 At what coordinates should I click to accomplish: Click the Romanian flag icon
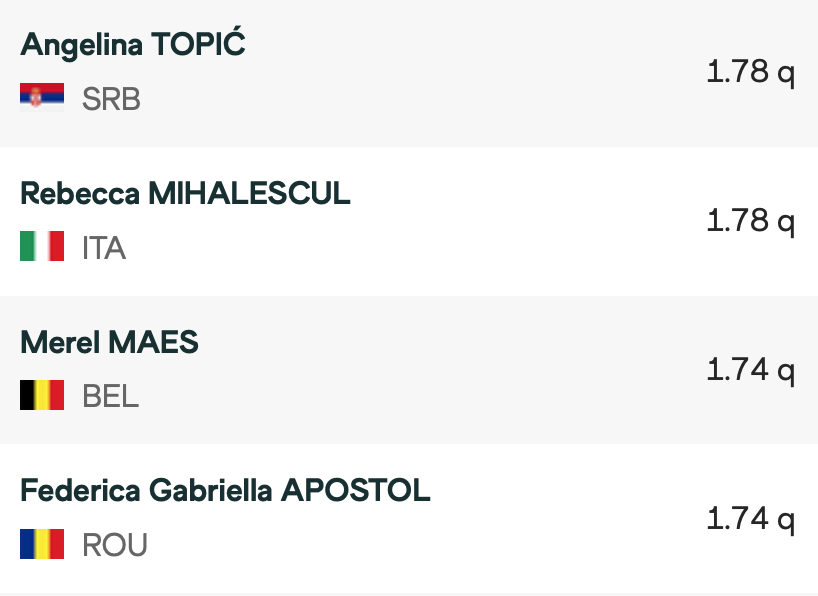[x=42, y=544]
